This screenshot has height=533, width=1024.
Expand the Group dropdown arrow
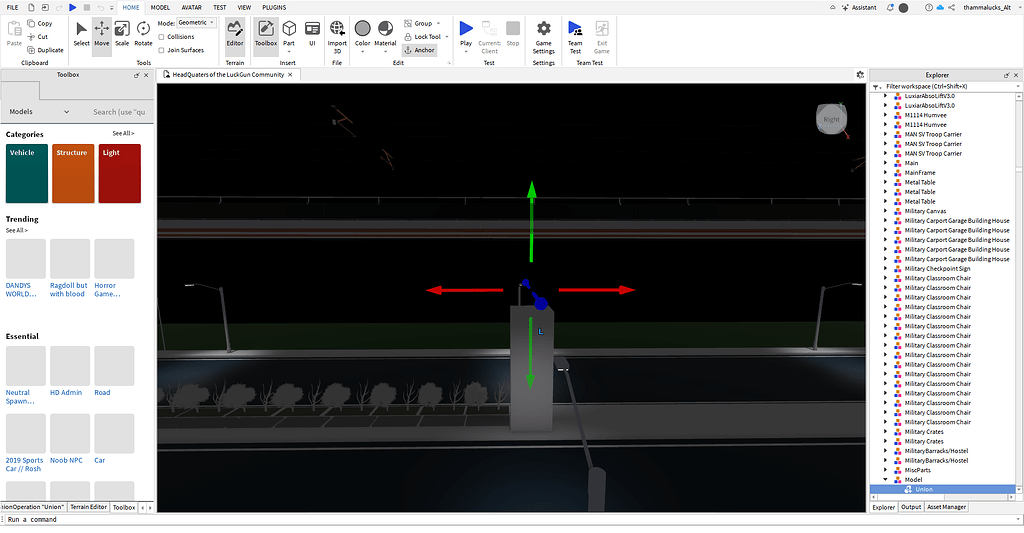pyautogui.click(x=438, y=24)
